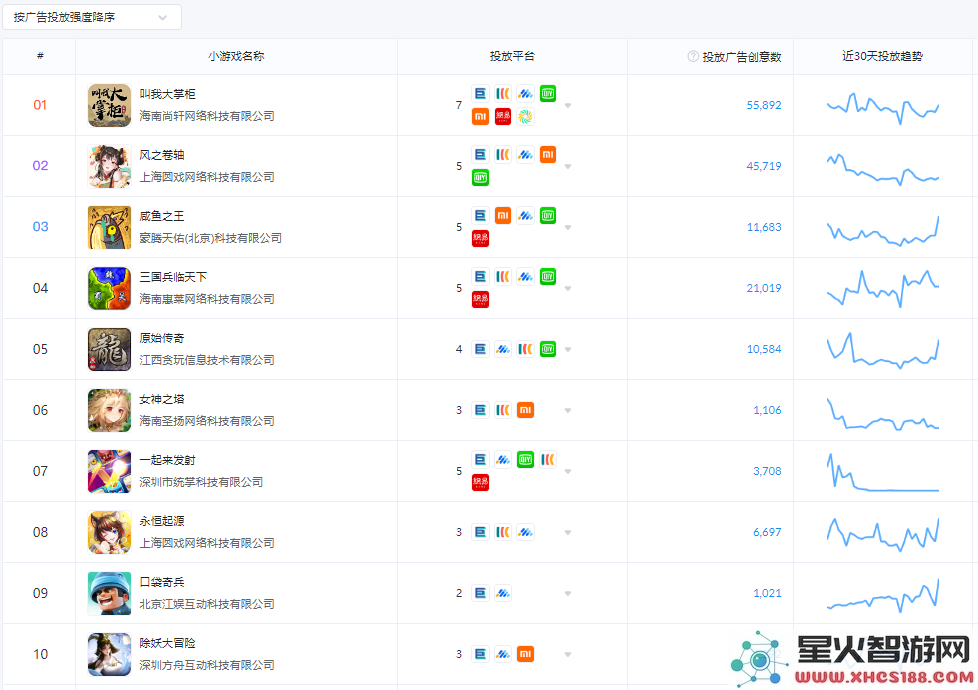Click the green iQIYI icon in 三国兵临天下 row
Viewport: 978px width, 690px height.
548,276
